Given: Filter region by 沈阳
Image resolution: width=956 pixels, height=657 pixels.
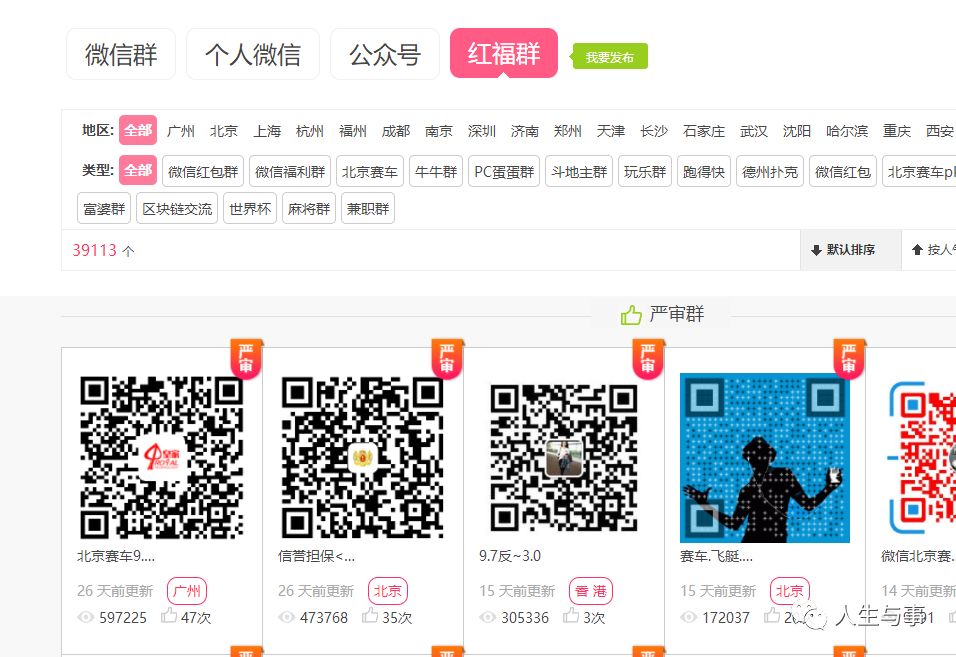Looking at the screenshot, I should click(797, 131).
